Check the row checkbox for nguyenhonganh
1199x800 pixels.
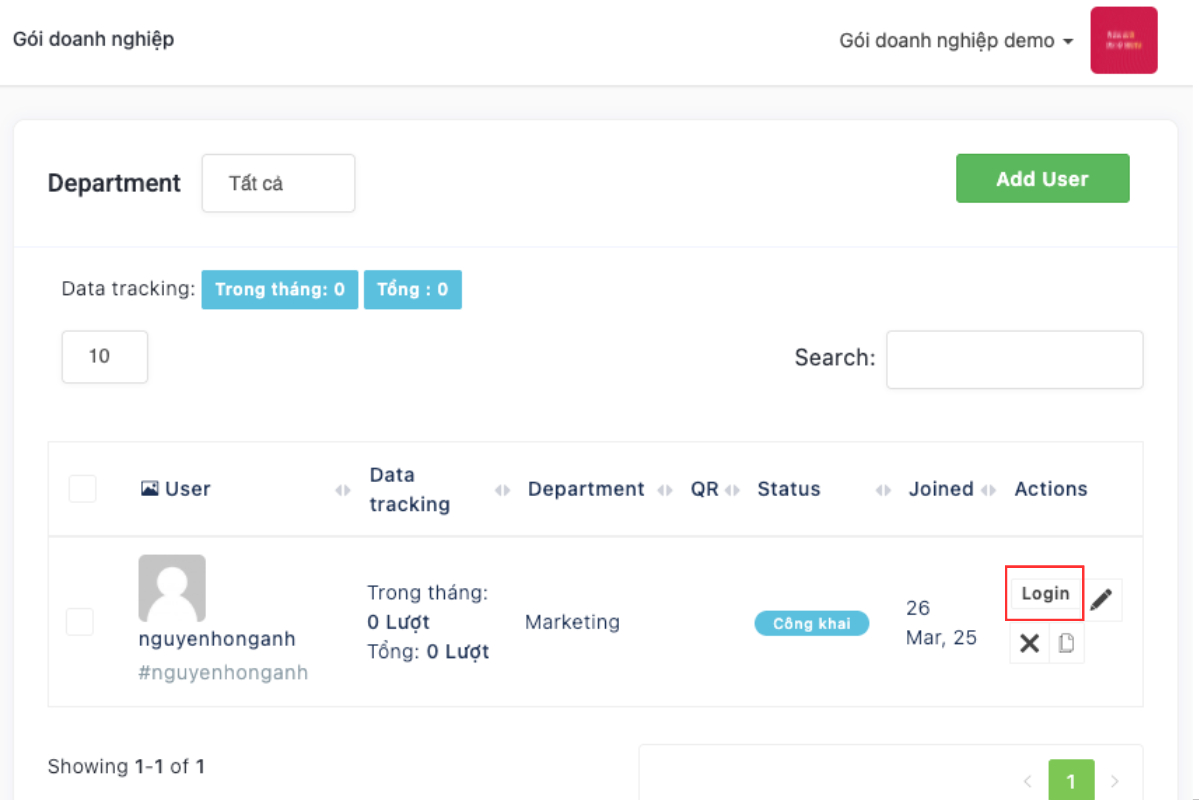click(x=80, y=622)
